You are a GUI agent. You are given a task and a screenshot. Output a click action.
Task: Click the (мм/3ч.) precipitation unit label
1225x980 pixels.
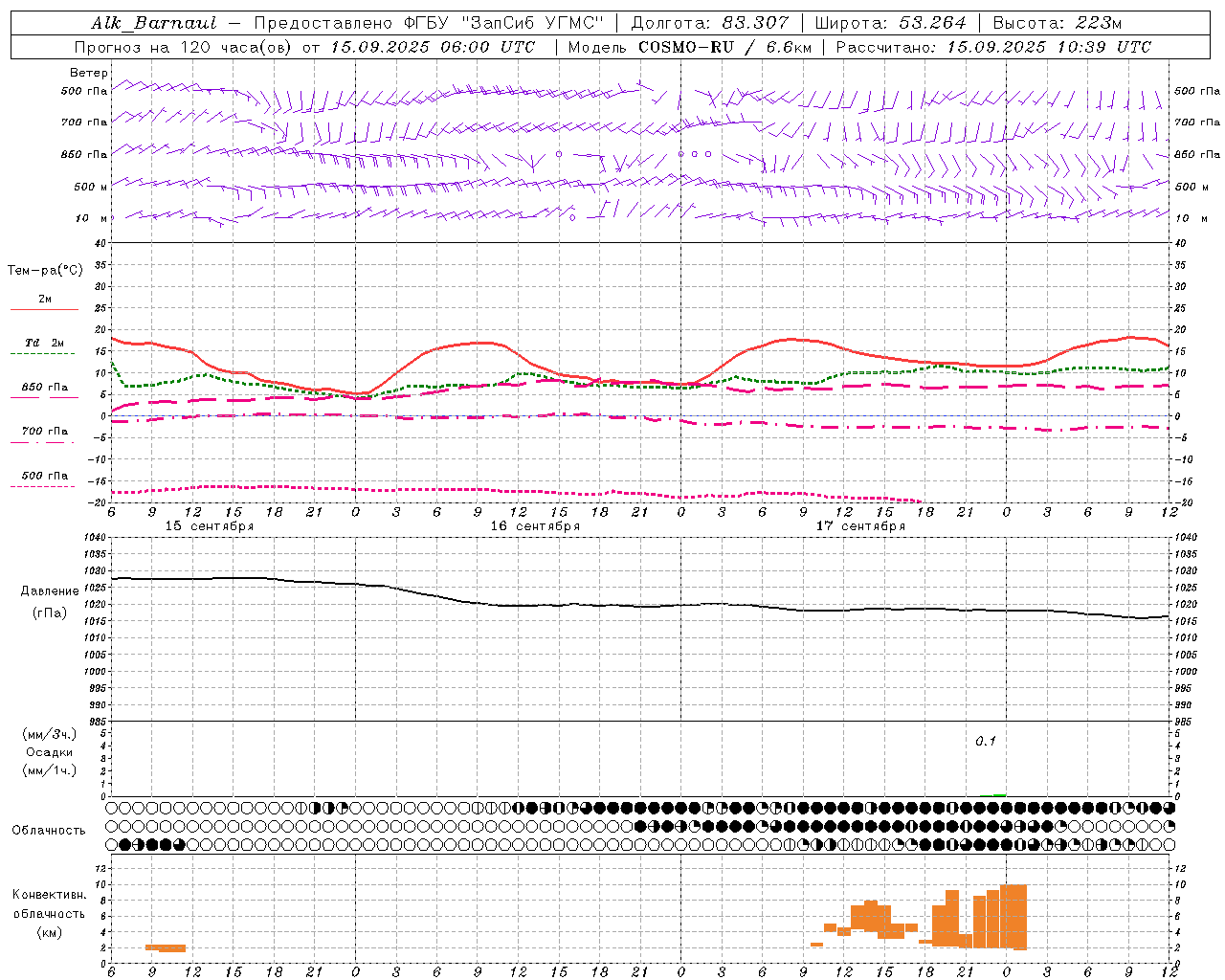click(x=50, y=734)
